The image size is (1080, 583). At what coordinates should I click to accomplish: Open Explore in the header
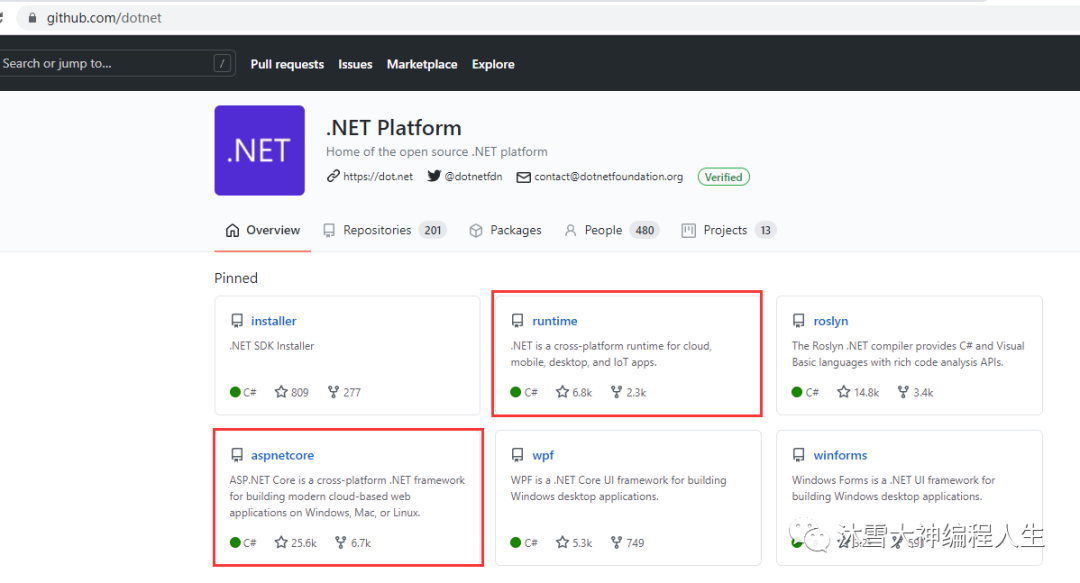(493, 64)
